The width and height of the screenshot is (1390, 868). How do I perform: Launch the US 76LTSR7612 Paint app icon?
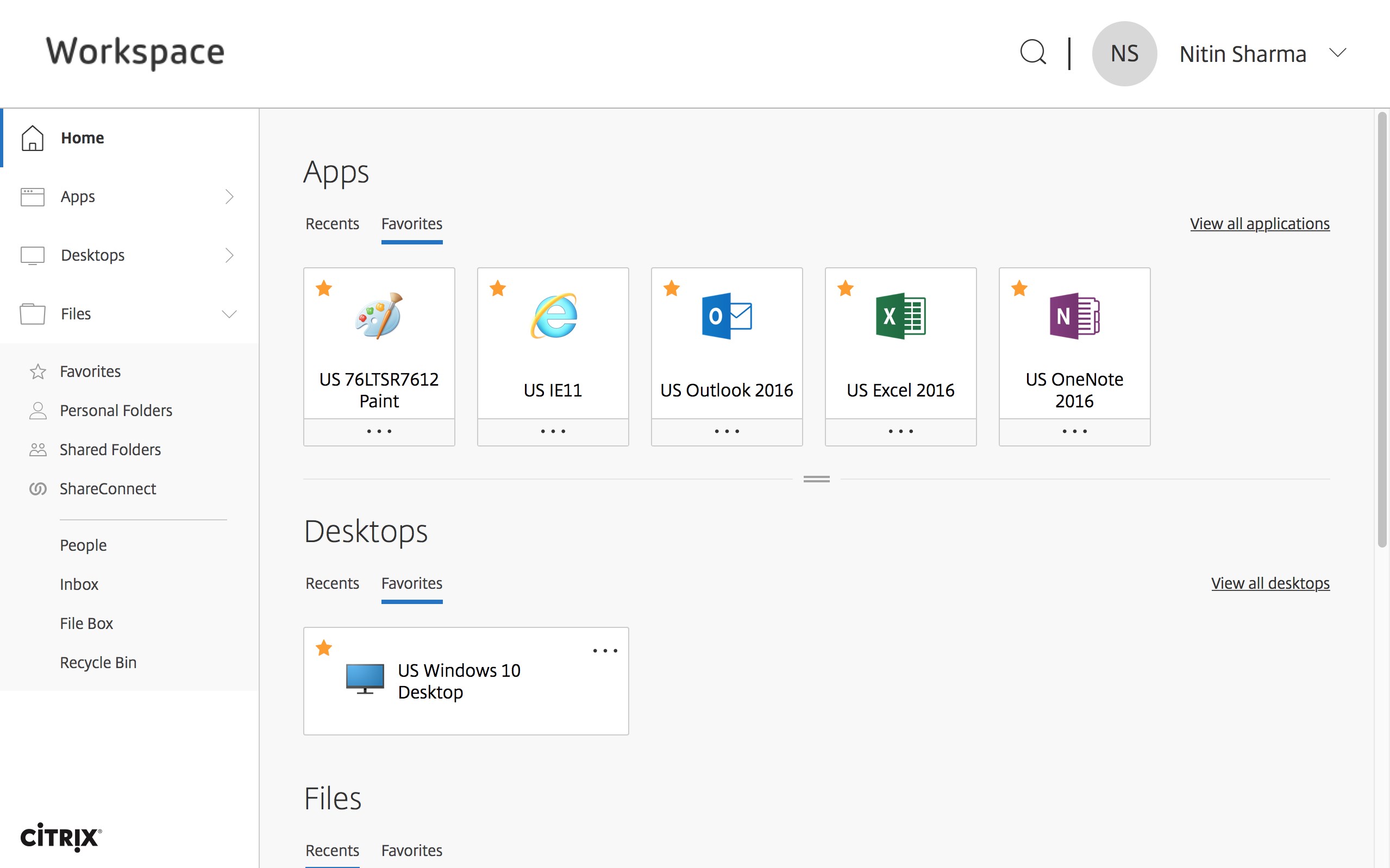(x=379, y=316)
